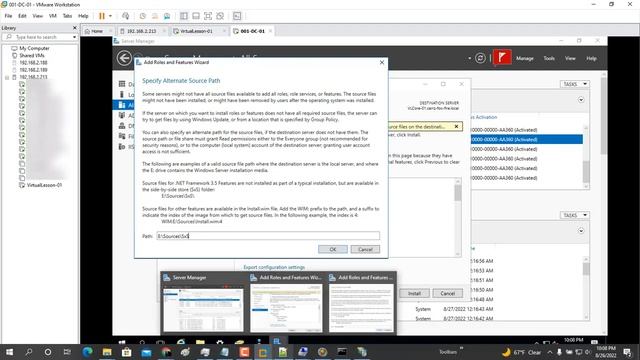
Task: Collapse the upper section with its chevron
Action: (581, 100)
